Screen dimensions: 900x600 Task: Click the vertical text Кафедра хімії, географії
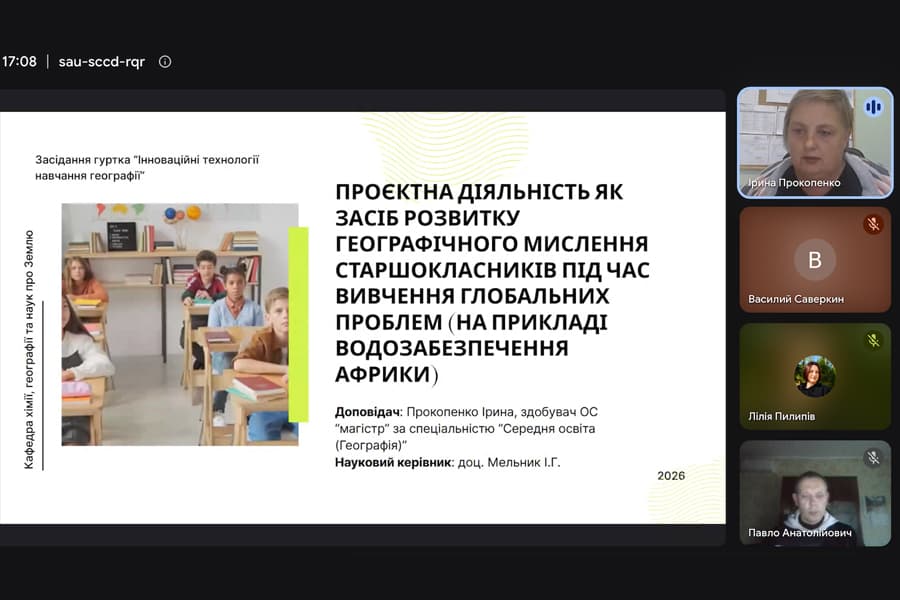click(x=29, y=350)
